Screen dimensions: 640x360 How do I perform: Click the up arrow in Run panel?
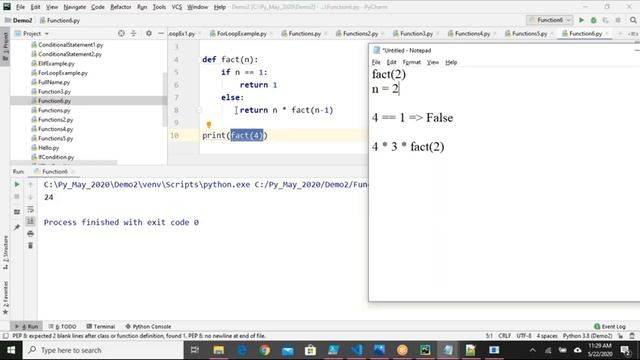(30, 184)
